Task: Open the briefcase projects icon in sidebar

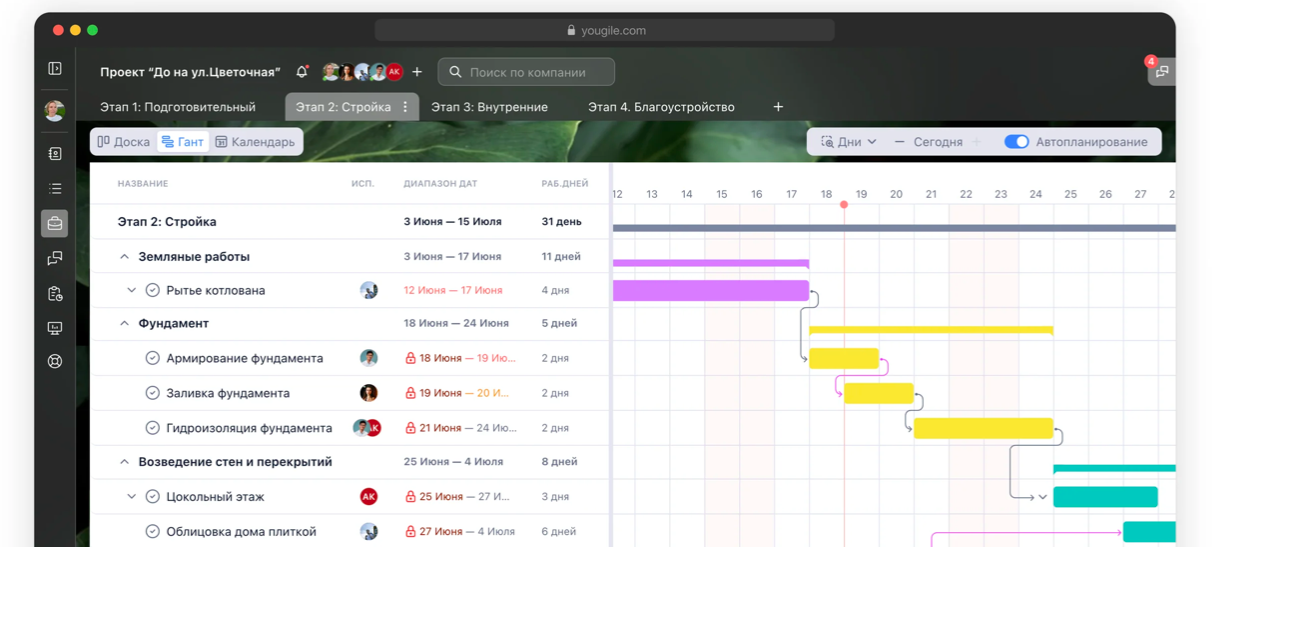Action: pyautogui.click(x=55, y=224)
